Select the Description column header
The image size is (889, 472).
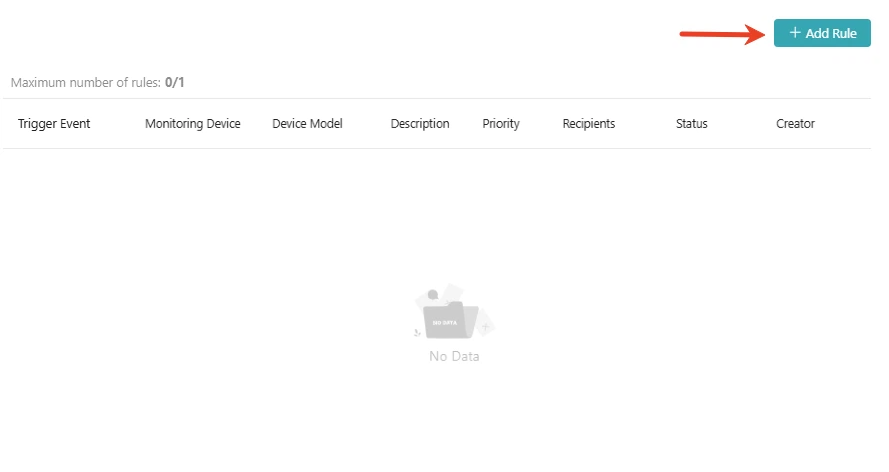[420, 124]
